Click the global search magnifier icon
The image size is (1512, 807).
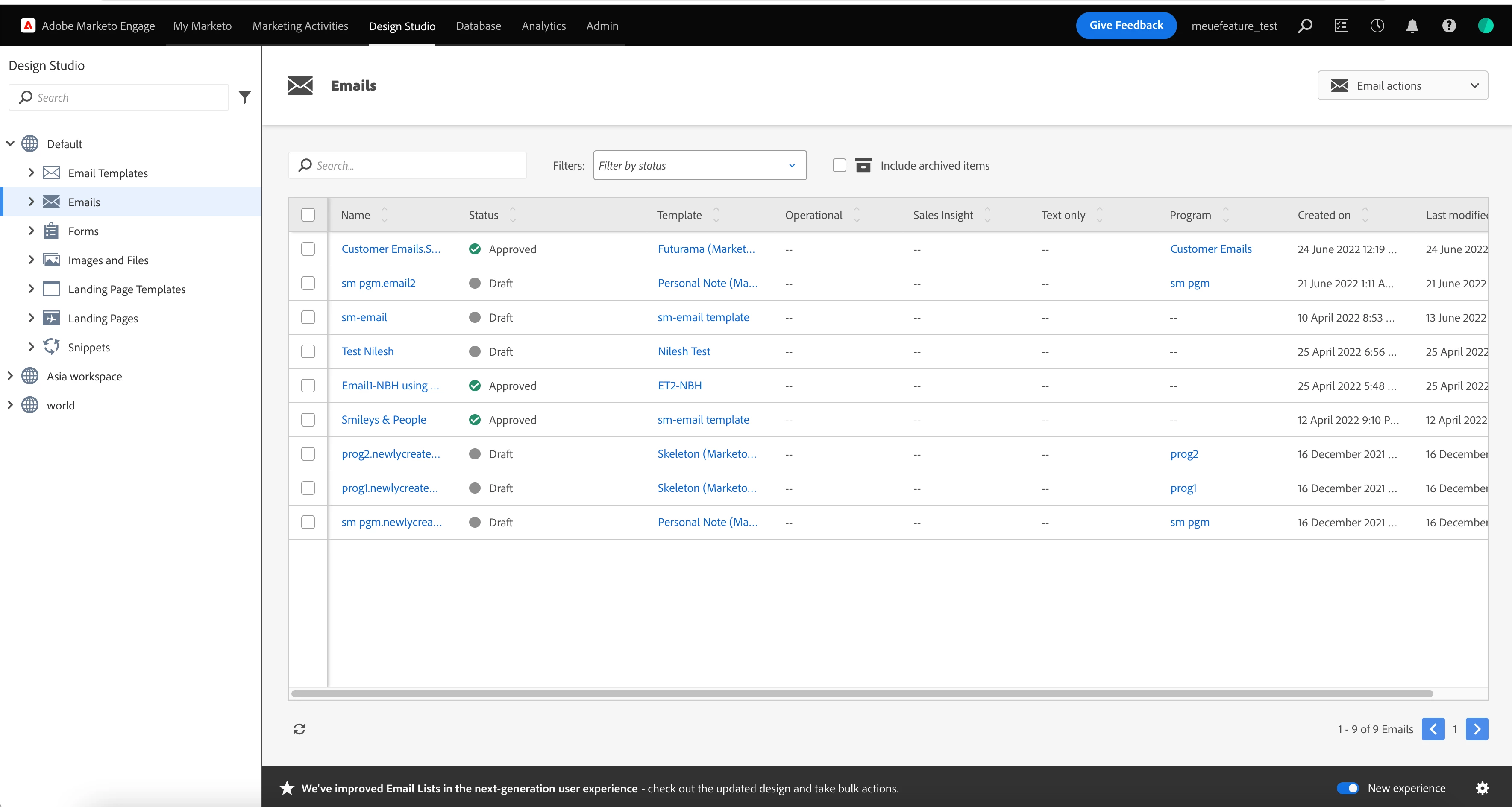[x=1305, y=26]
